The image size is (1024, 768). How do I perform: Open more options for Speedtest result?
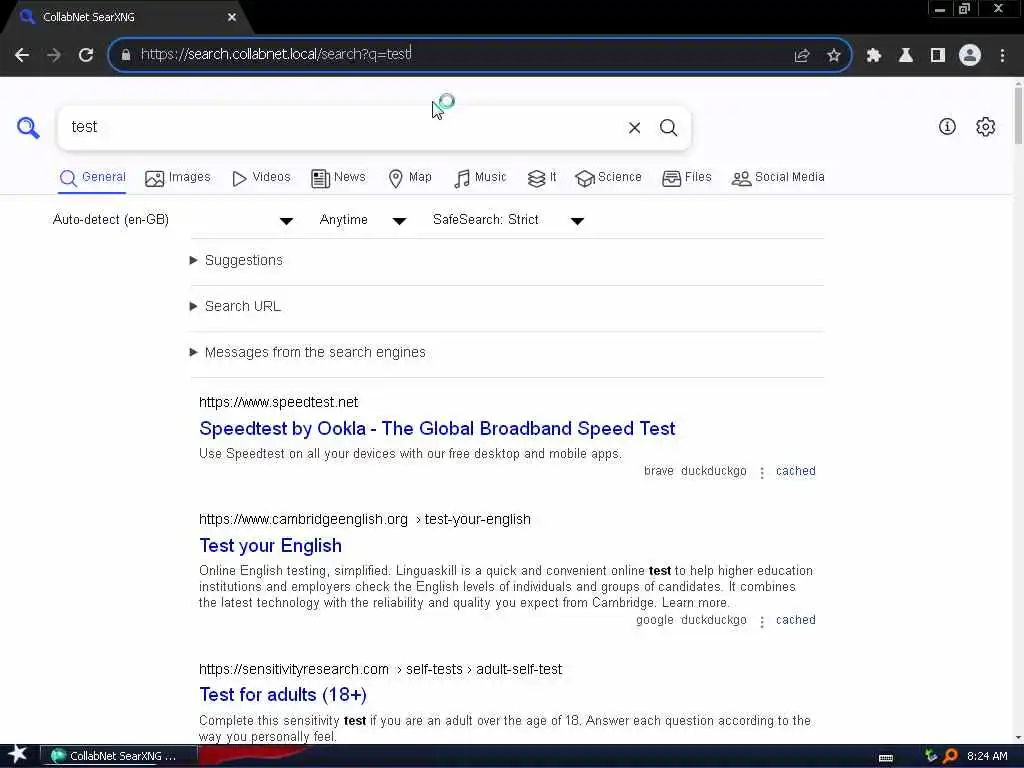point(761,472)
